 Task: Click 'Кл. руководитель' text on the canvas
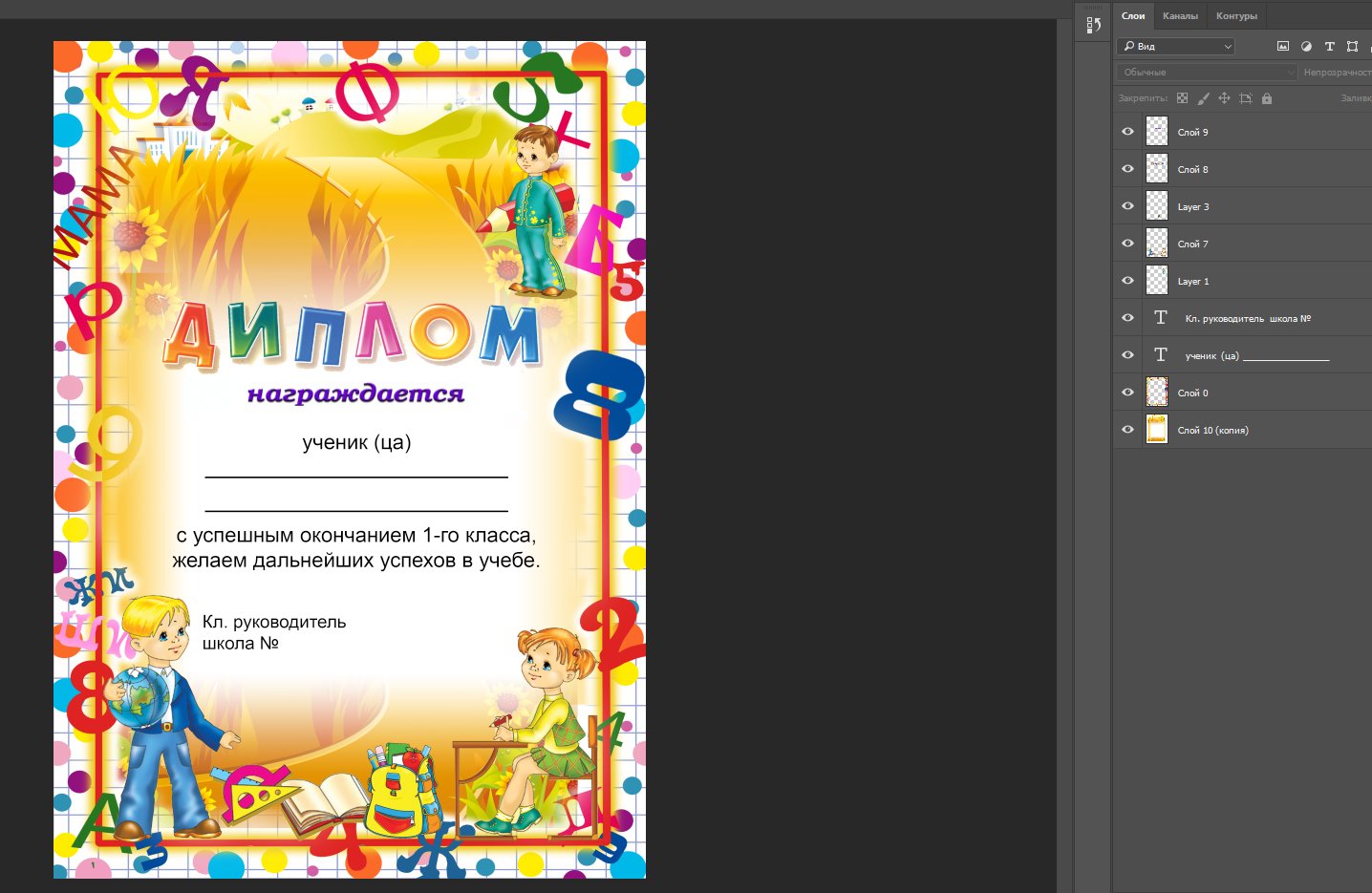point(274,622)
